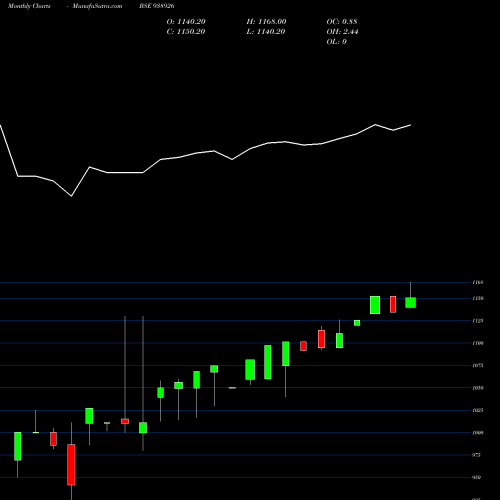This screenshot has width=500, height=500.
Task: Click the 'OH: 2.44' reading
Action: (342, 32)
